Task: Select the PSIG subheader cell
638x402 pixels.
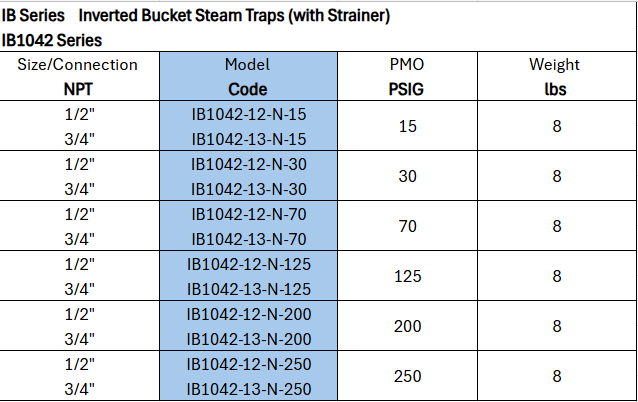Action: pos(407,88)
